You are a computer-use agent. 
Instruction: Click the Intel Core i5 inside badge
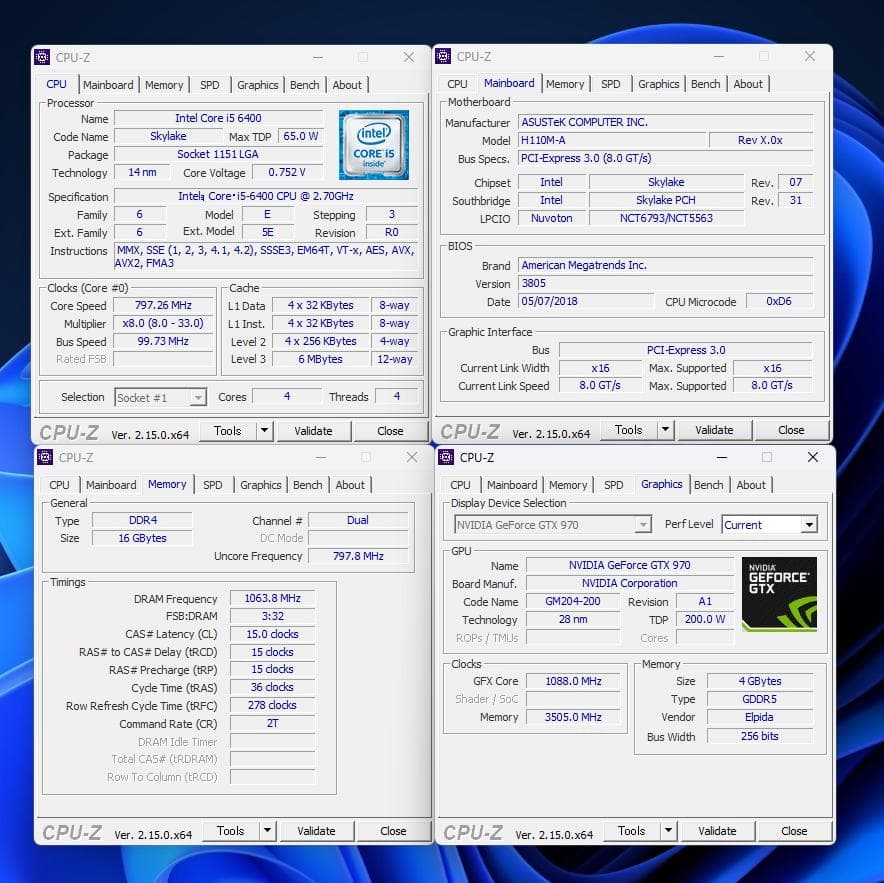click(373, 144)
